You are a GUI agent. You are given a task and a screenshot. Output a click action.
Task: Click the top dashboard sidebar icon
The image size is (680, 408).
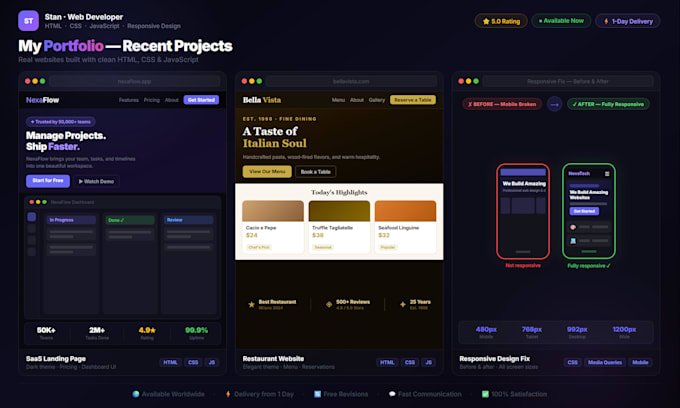click(x=32, y=217)
